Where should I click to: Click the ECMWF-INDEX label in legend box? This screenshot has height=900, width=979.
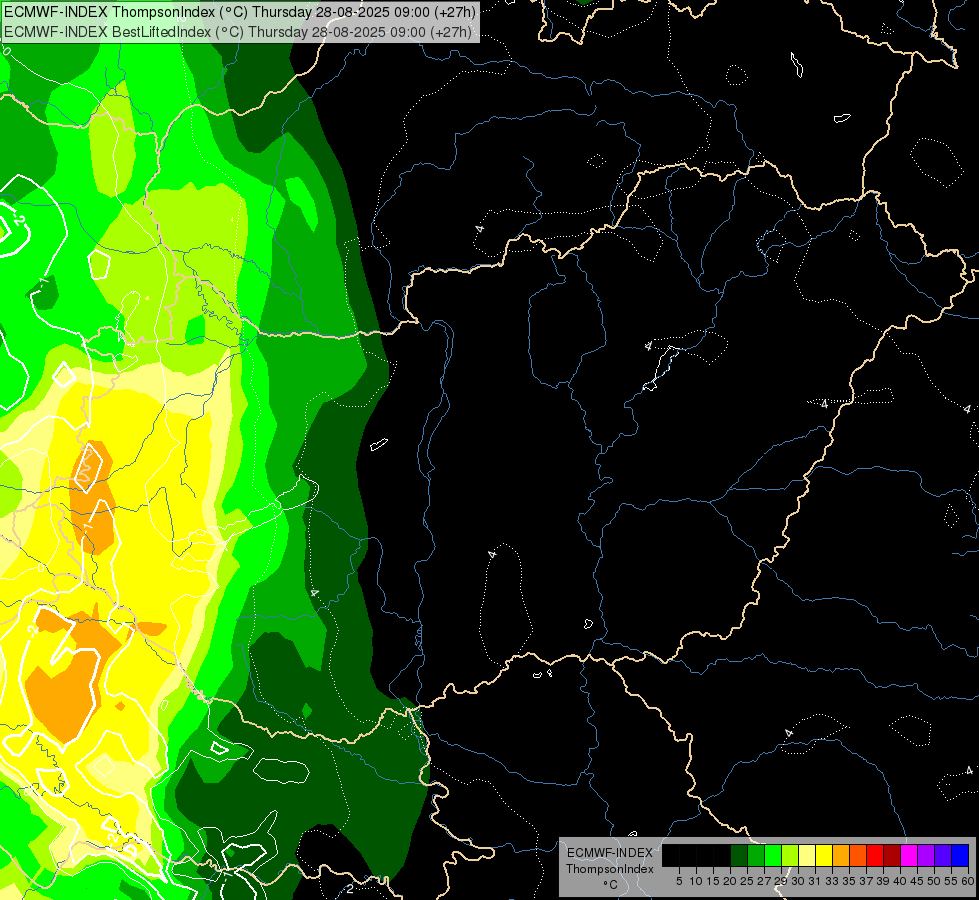[x=610, y=853]
